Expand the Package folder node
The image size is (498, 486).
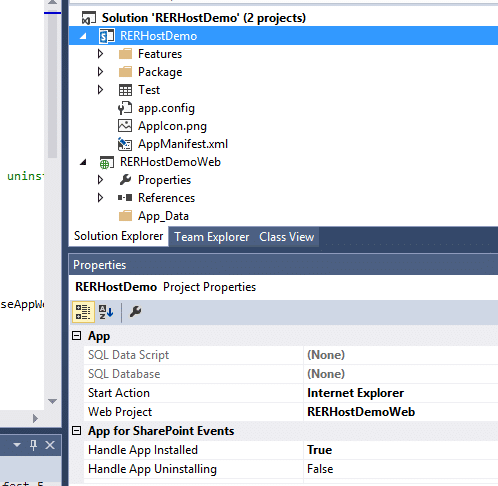(x=100, y=72)
